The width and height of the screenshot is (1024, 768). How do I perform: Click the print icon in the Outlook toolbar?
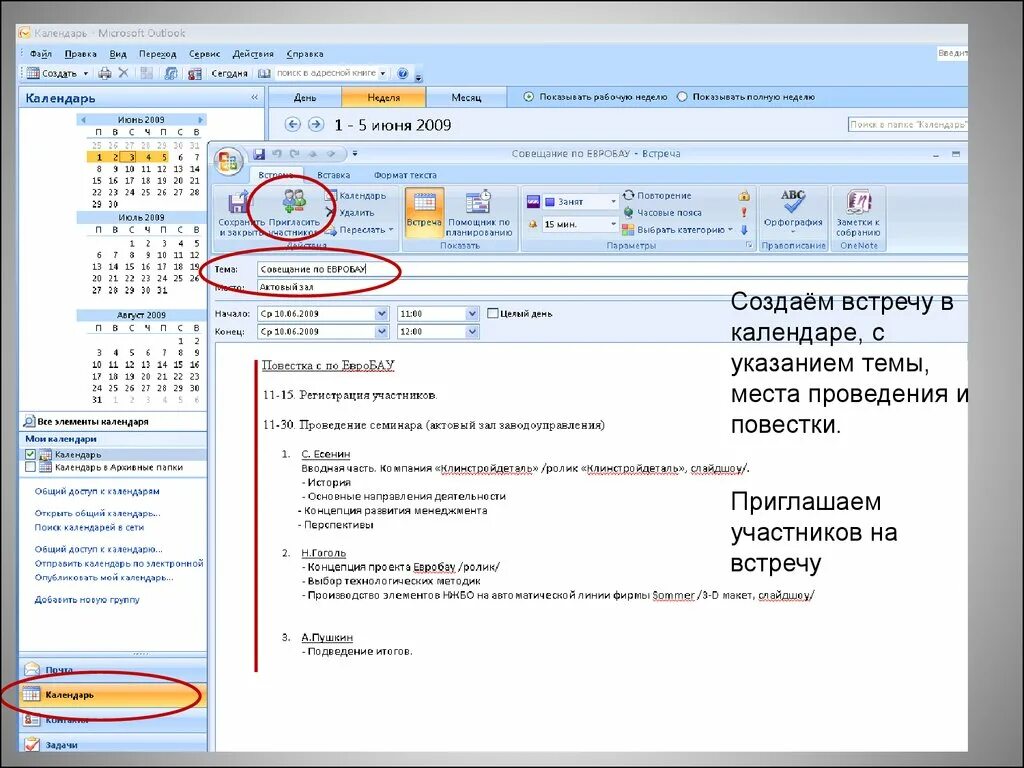104,73
